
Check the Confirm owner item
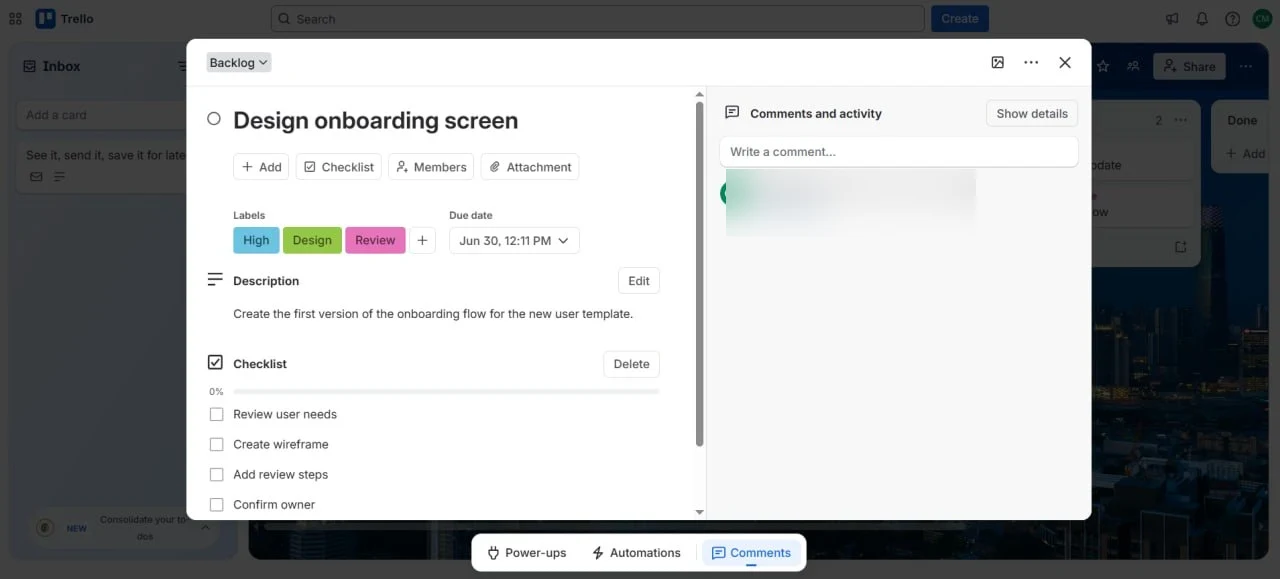point(216,504)
